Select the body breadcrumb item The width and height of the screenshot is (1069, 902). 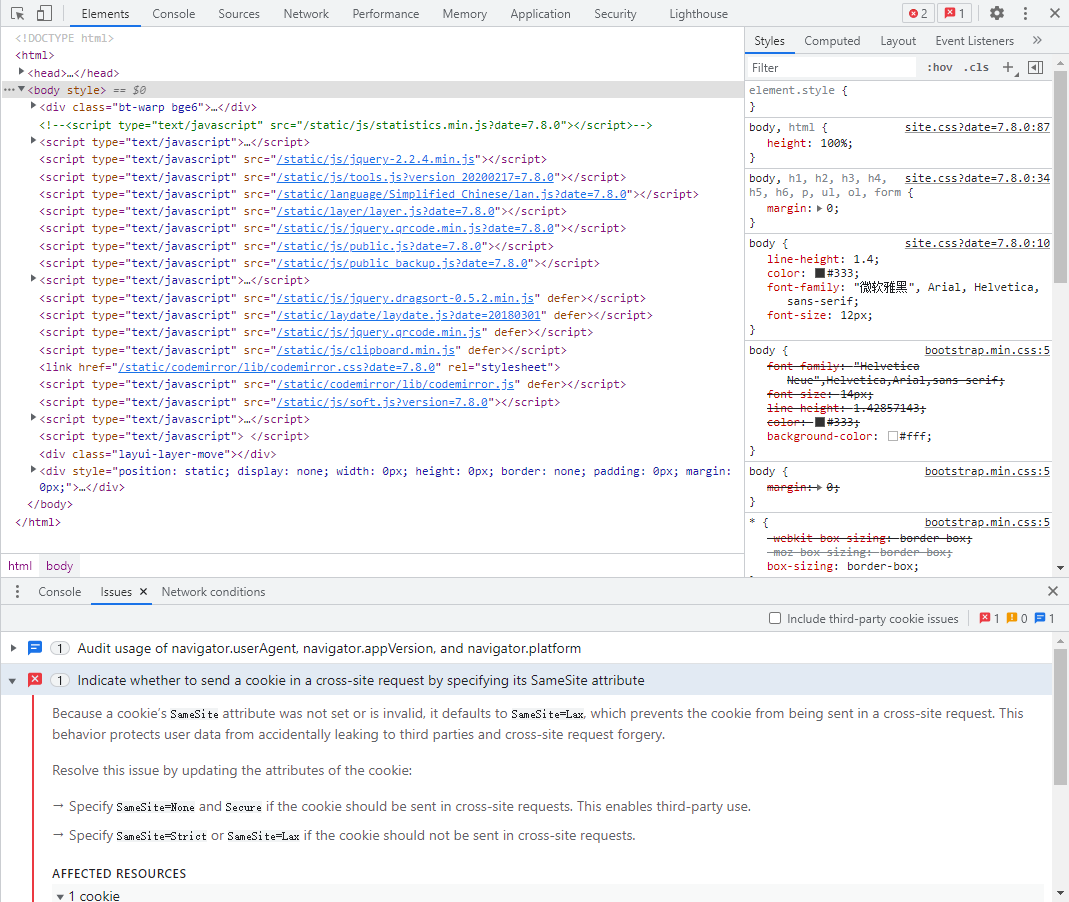(x=59, y=566)
